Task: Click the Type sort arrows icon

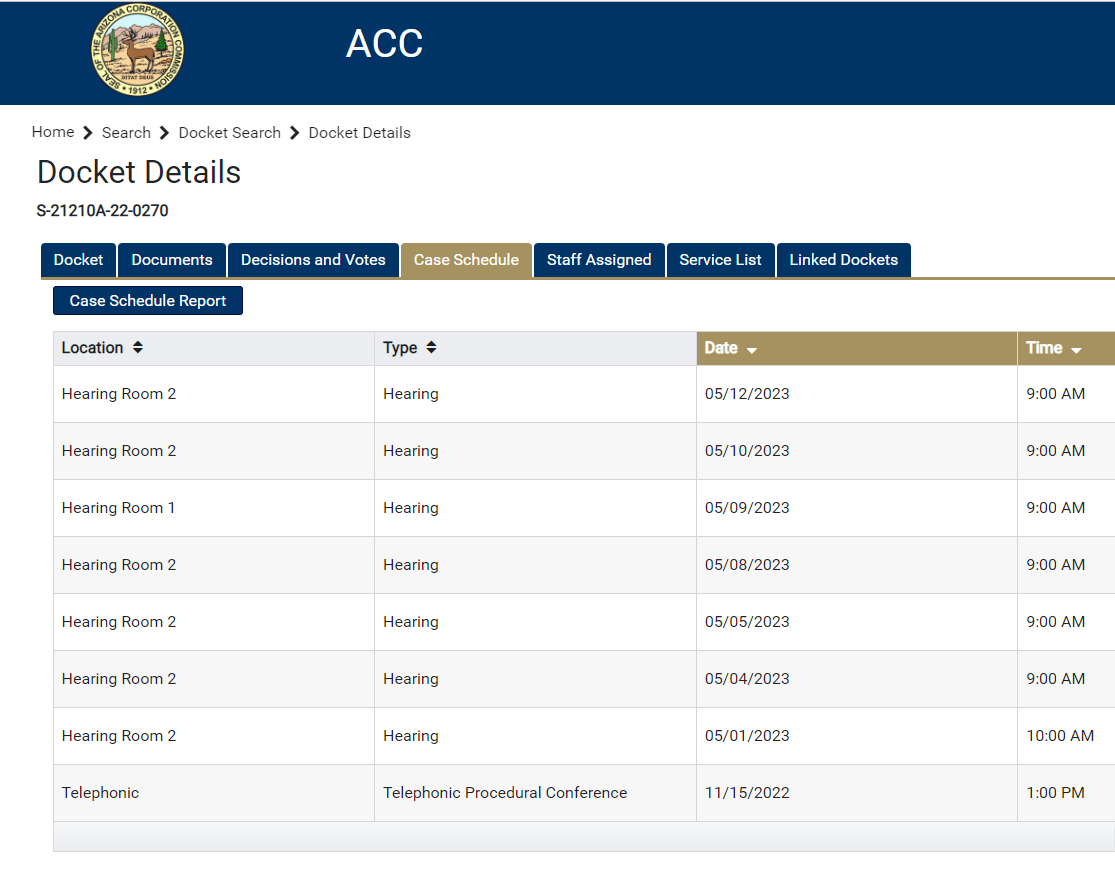Action: [x=431, y=347]
